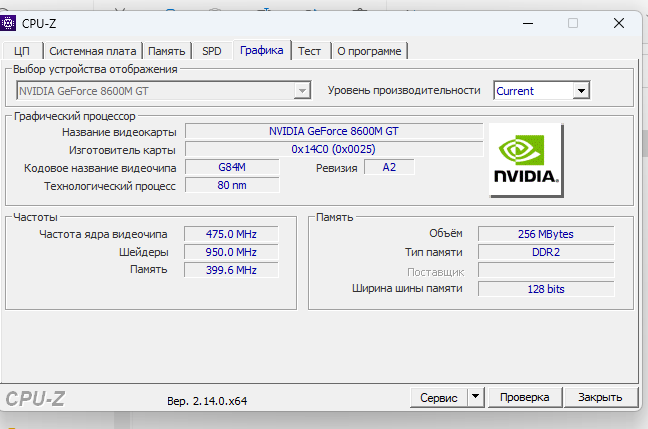Close the CPU-Z window with X

pos(619,23)
